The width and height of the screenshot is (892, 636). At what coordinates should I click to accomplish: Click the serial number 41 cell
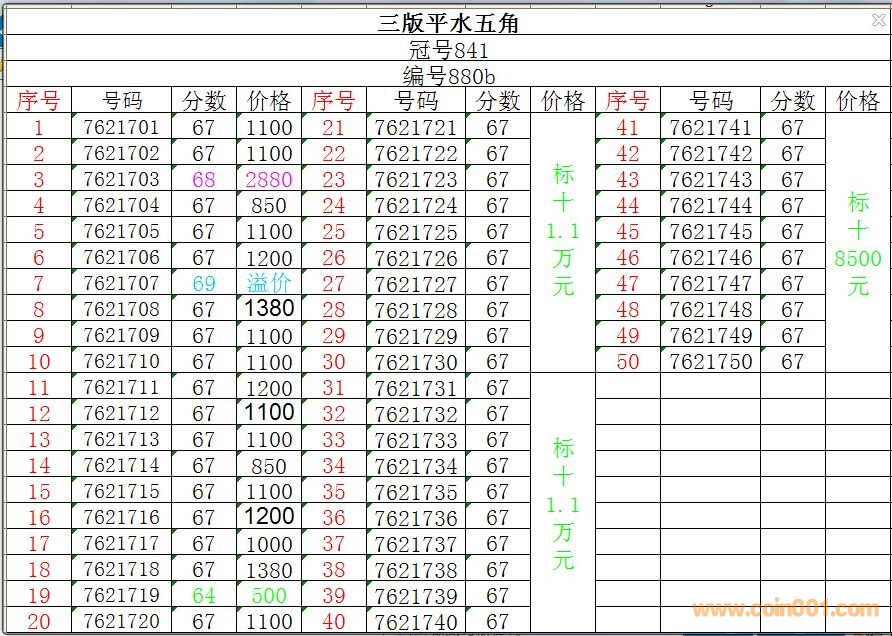click(627, 128)
